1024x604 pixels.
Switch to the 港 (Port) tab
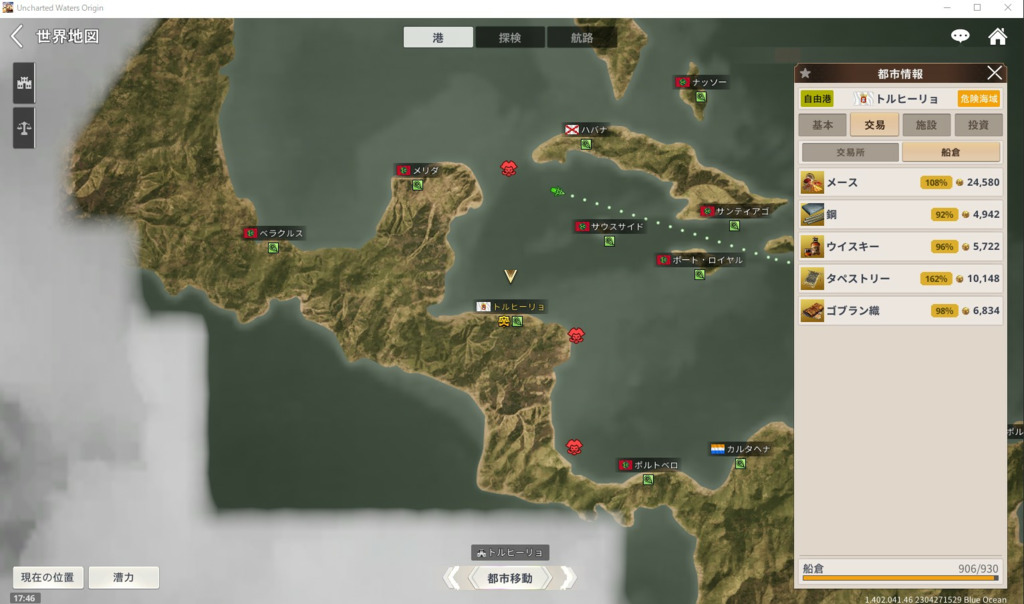(438, 37)
